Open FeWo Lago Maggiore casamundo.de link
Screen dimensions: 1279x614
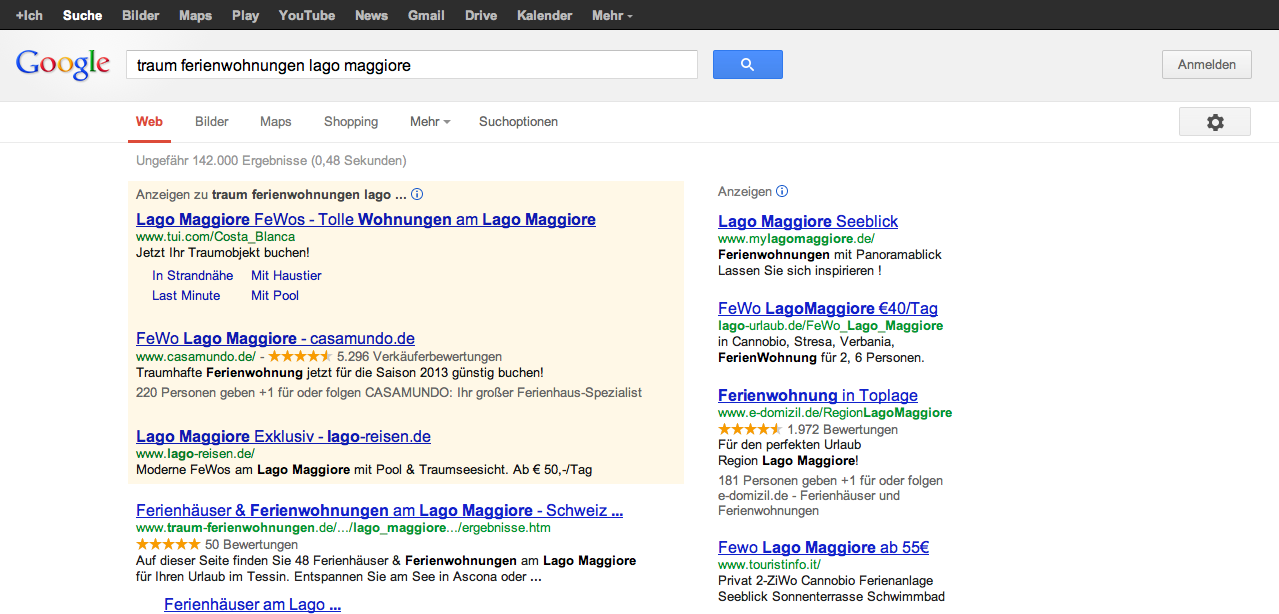275,338
